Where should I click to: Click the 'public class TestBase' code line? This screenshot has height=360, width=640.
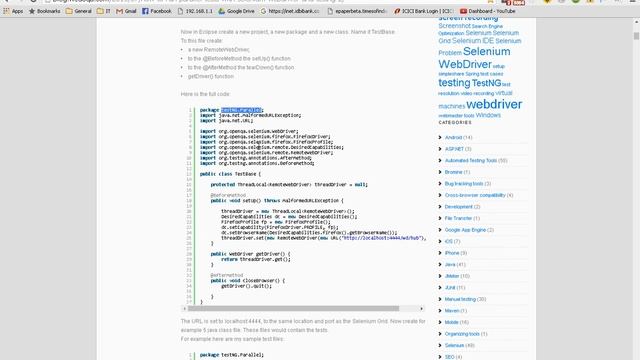coord(230,174)
